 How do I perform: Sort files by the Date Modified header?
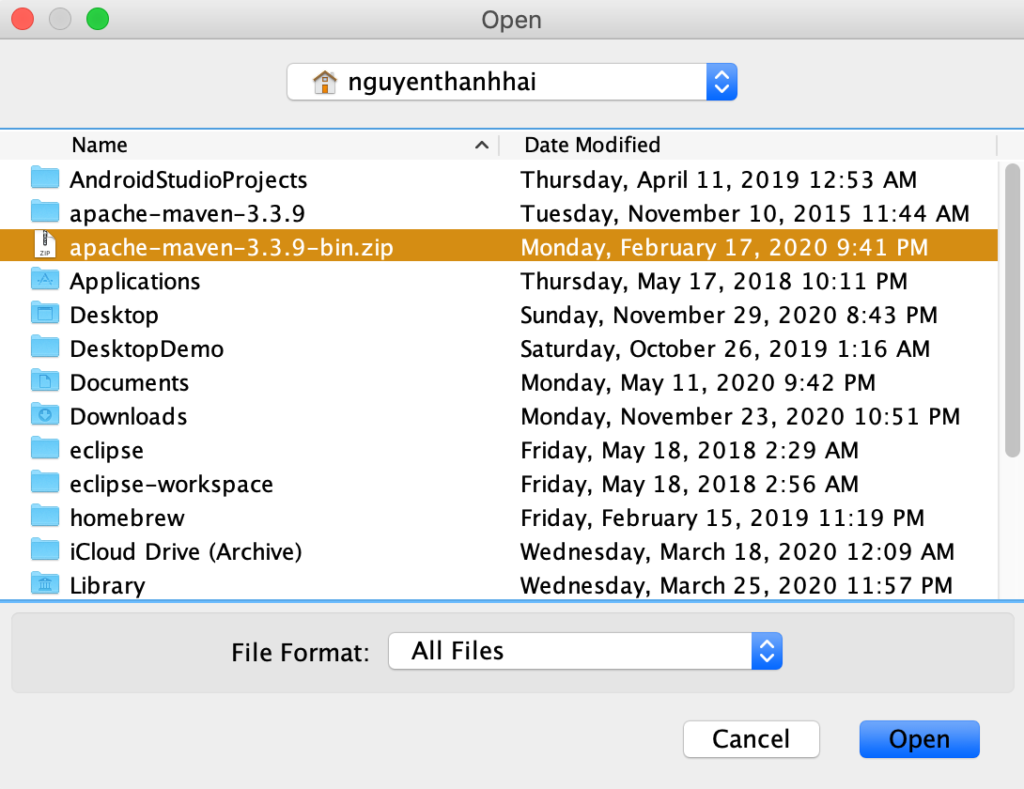coord(592,145)
